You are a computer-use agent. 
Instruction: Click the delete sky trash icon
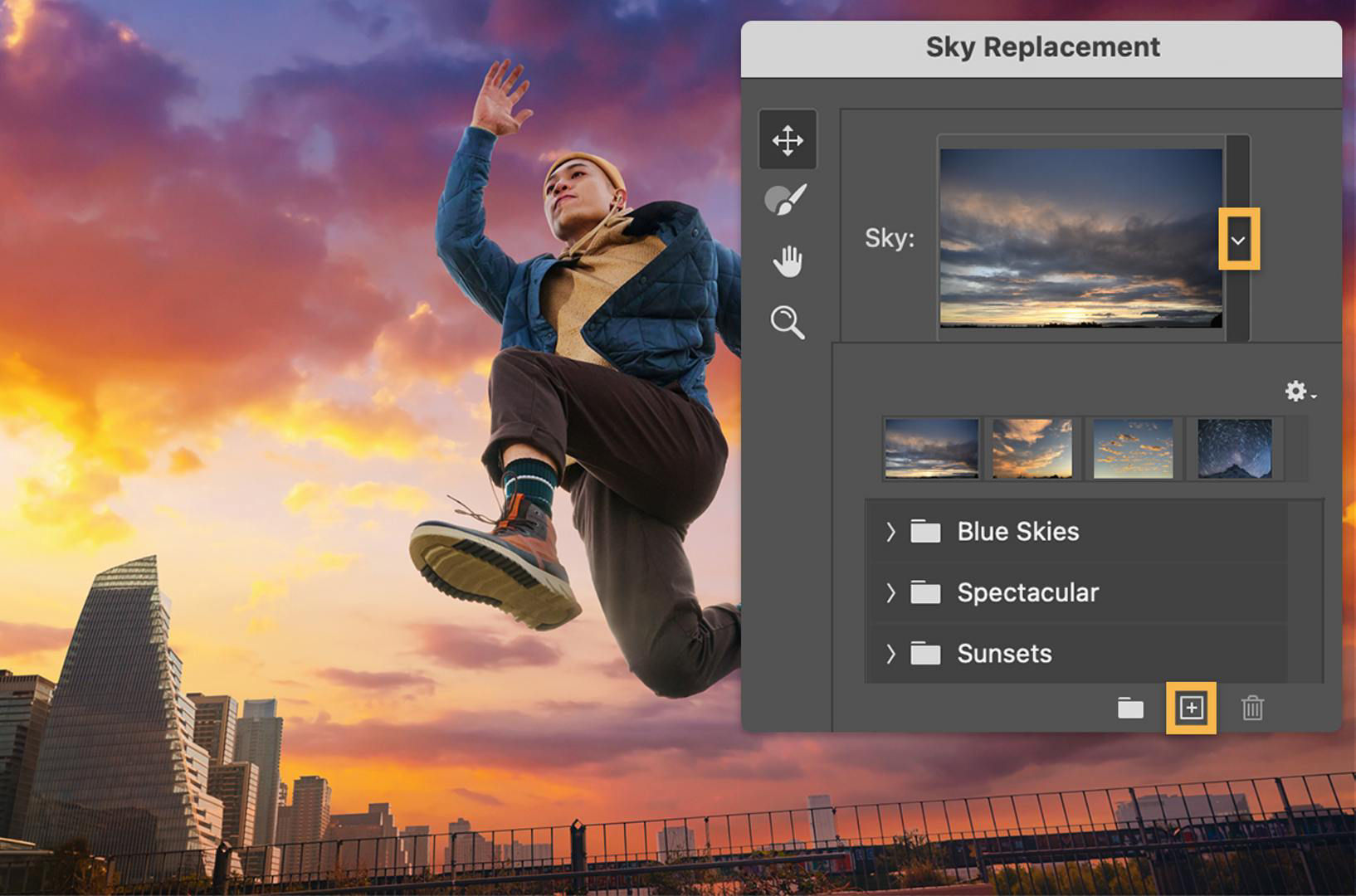tap(1252, 709)
